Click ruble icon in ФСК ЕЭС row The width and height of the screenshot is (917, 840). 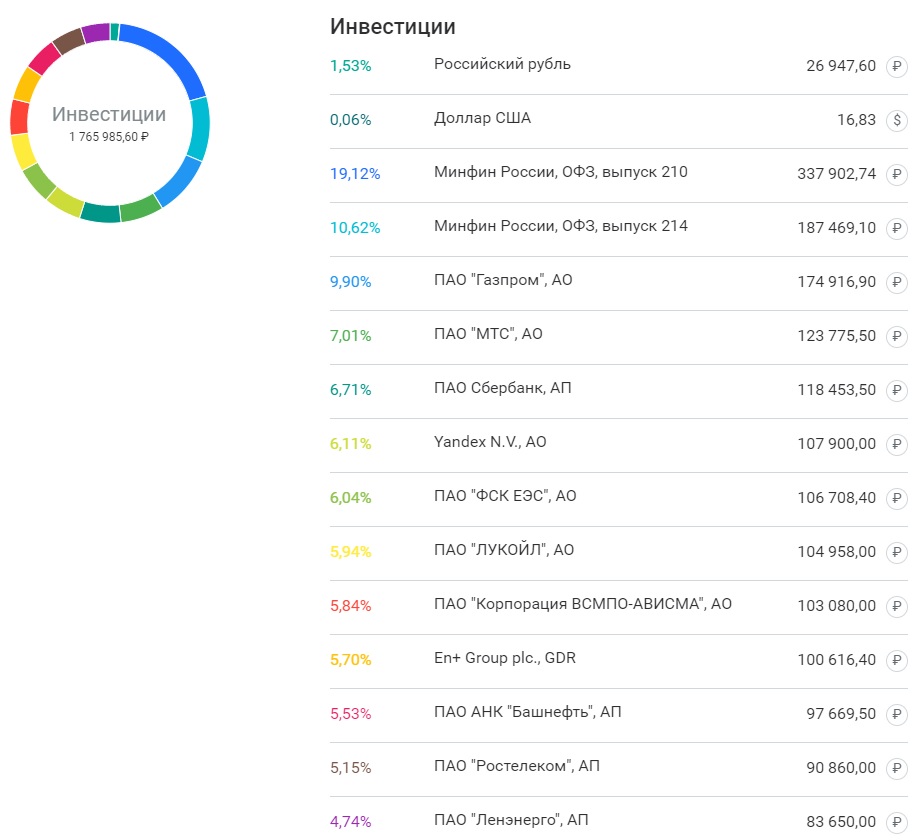tap(897, 498)
